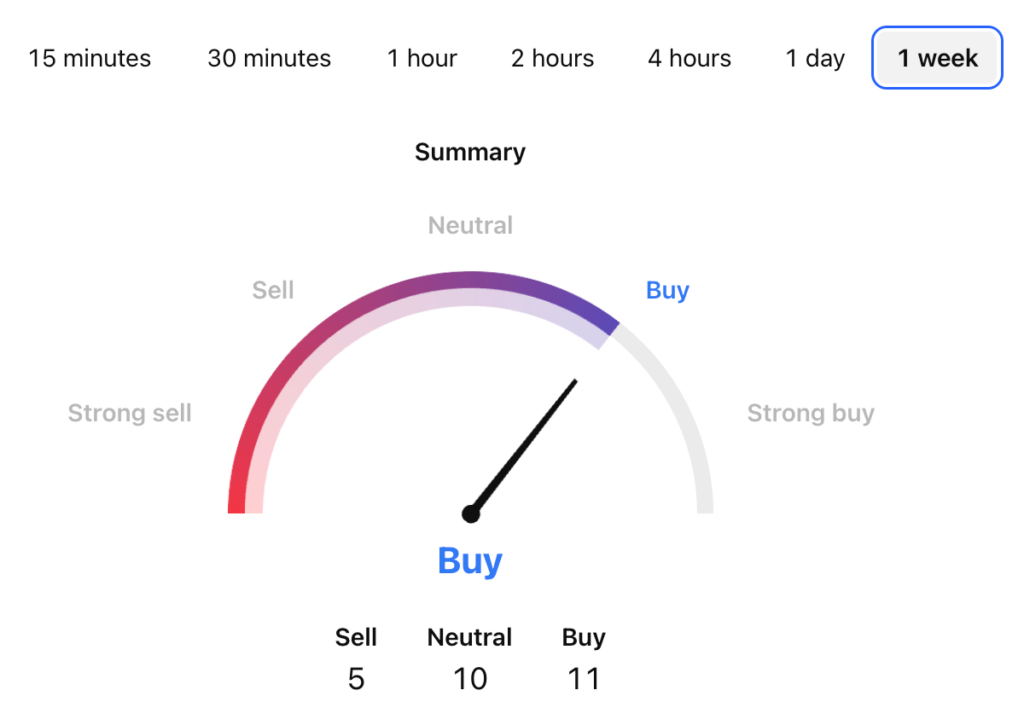Select the 2 hours timeframe
Viewport: 1024px width, 725px height.
(551, 58)
